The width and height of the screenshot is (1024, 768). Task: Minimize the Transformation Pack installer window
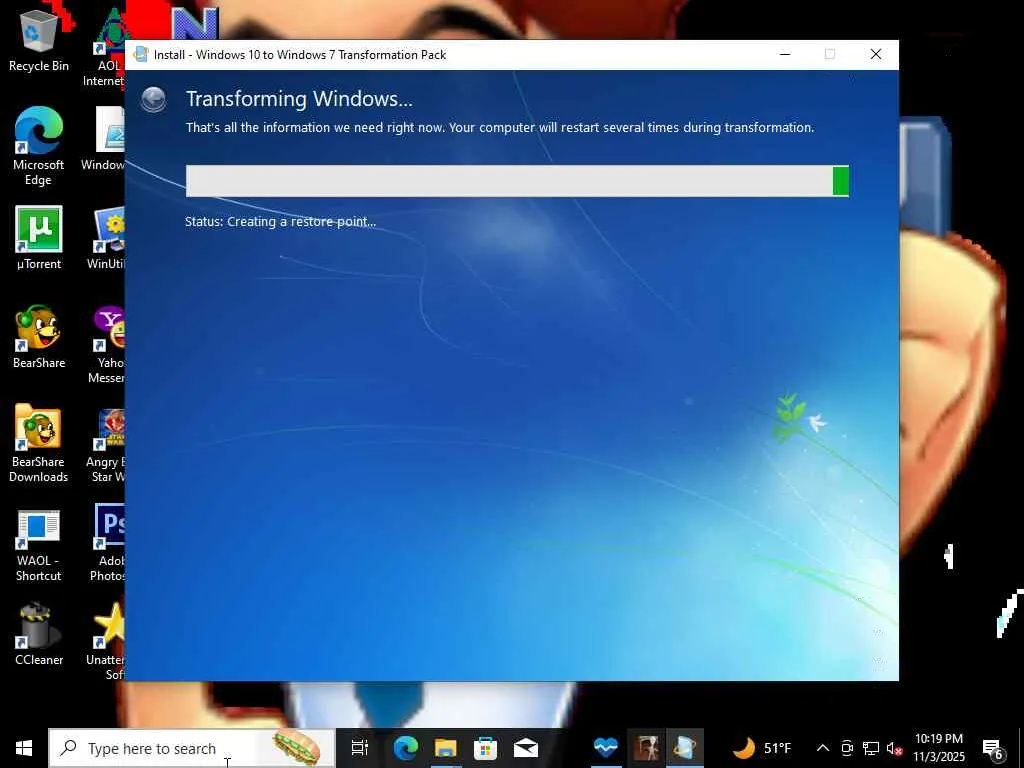click(x=785, y=55)
